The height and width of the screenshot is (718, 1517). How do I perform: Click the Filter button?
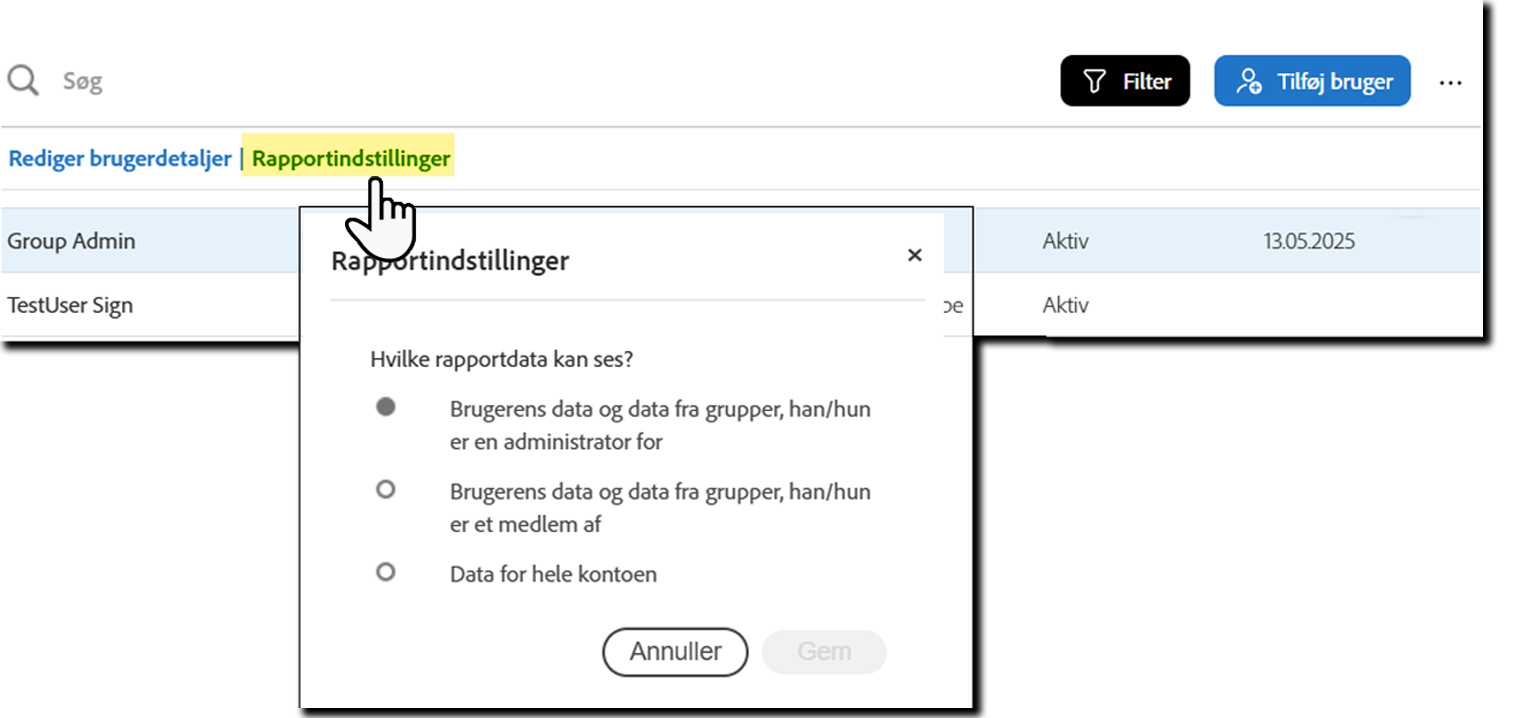pyautogui.click(x=1125, y=80)
